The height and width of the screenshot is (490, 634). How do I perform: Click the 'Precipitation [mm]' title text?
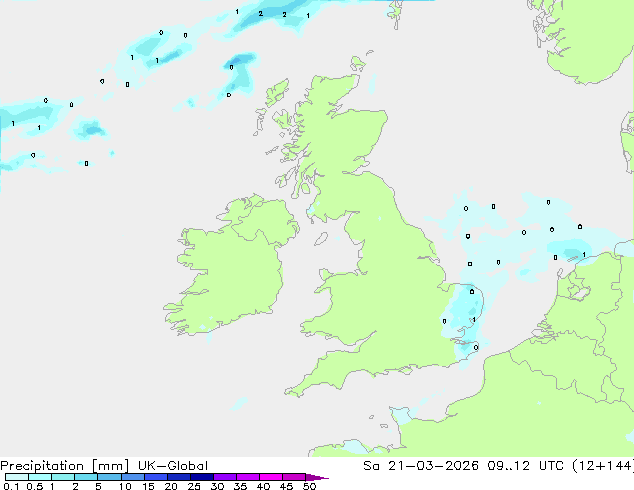pos(64,466)
